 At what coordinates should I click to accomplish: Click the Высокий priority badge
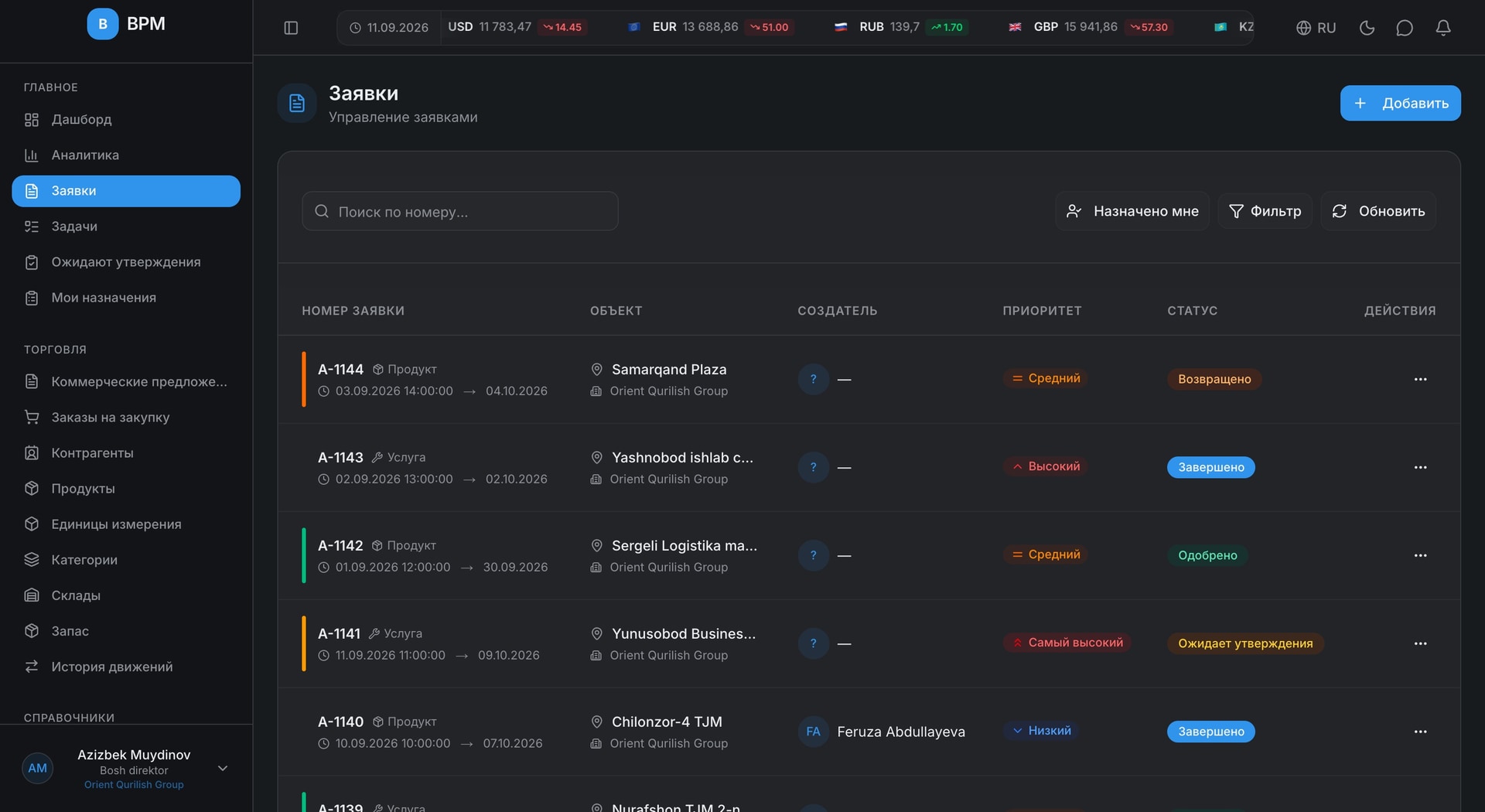(1046, 466)
